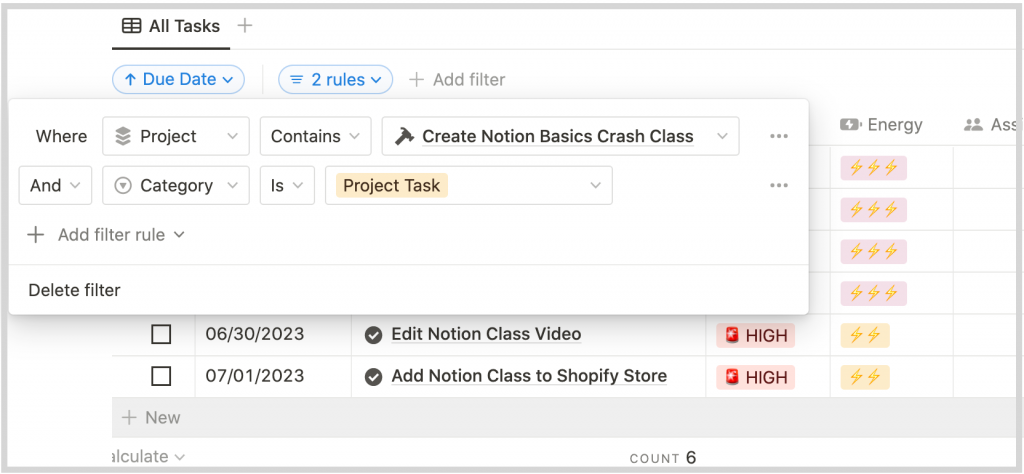
Task: Open the Is condition dropdown
Action: click(287, 185)
